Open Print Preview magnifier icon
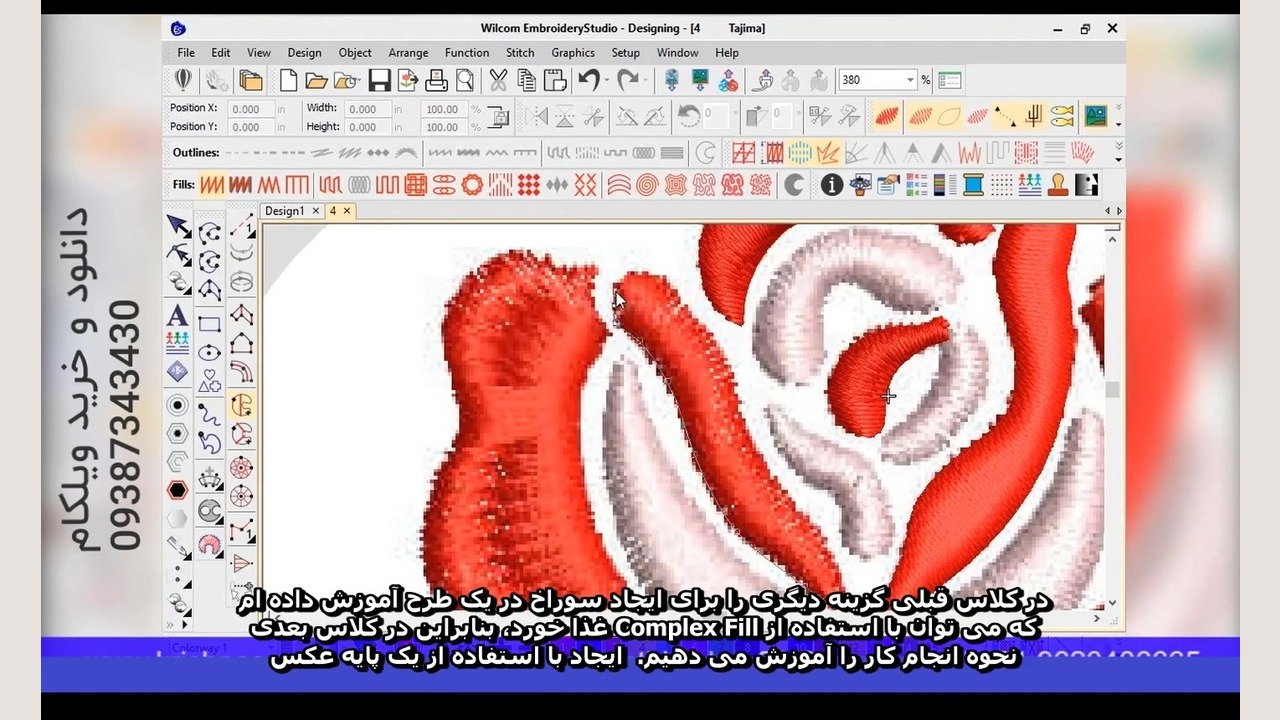This screenshot has height=720, width=1280. (465, 81)
